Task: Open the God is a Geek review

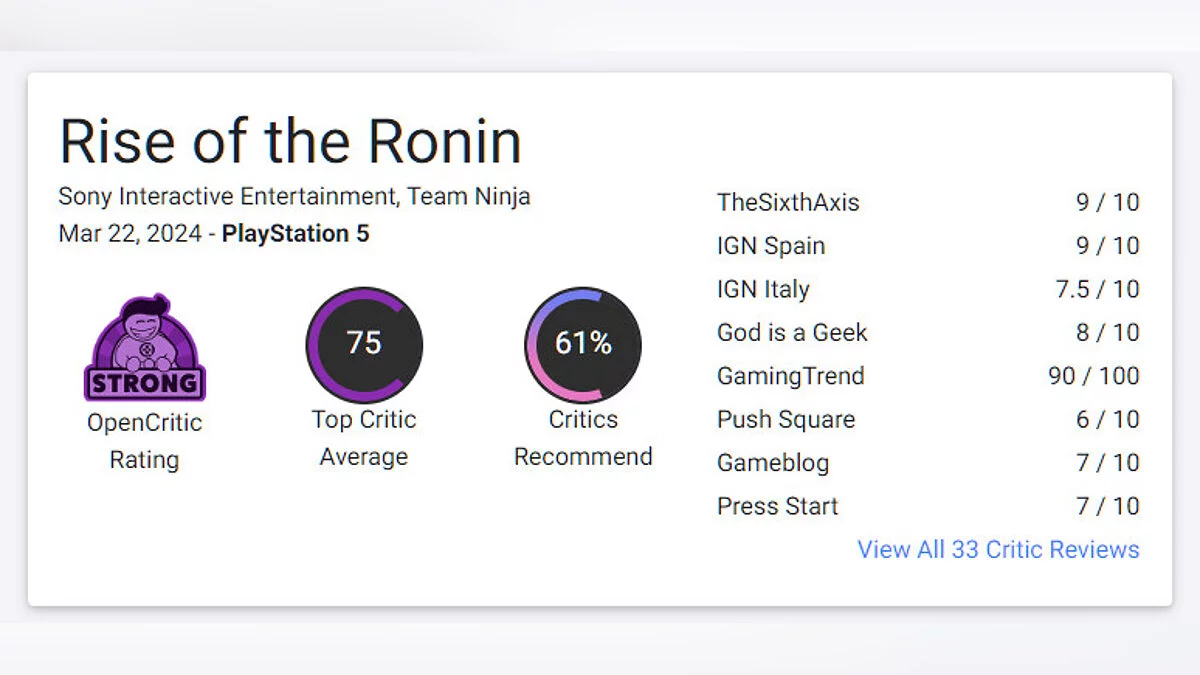Action: click(x=792, y=332)
